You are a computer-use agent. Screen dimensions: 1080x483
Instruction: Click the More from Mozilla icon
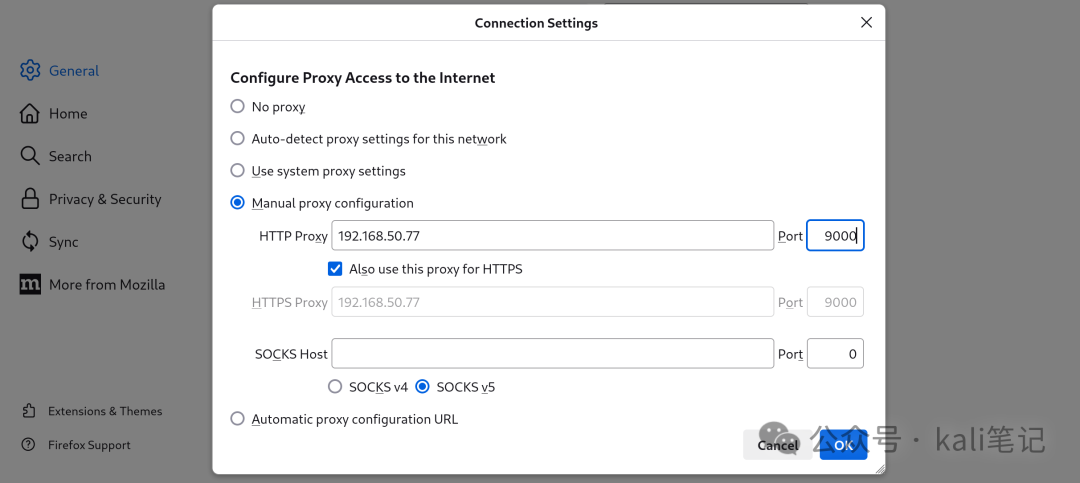[30, 285]
